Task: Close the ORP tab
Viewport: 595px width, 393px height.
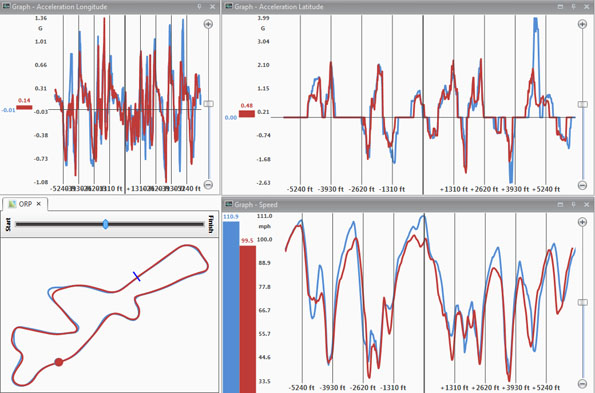Action: [x=38, y=204]
